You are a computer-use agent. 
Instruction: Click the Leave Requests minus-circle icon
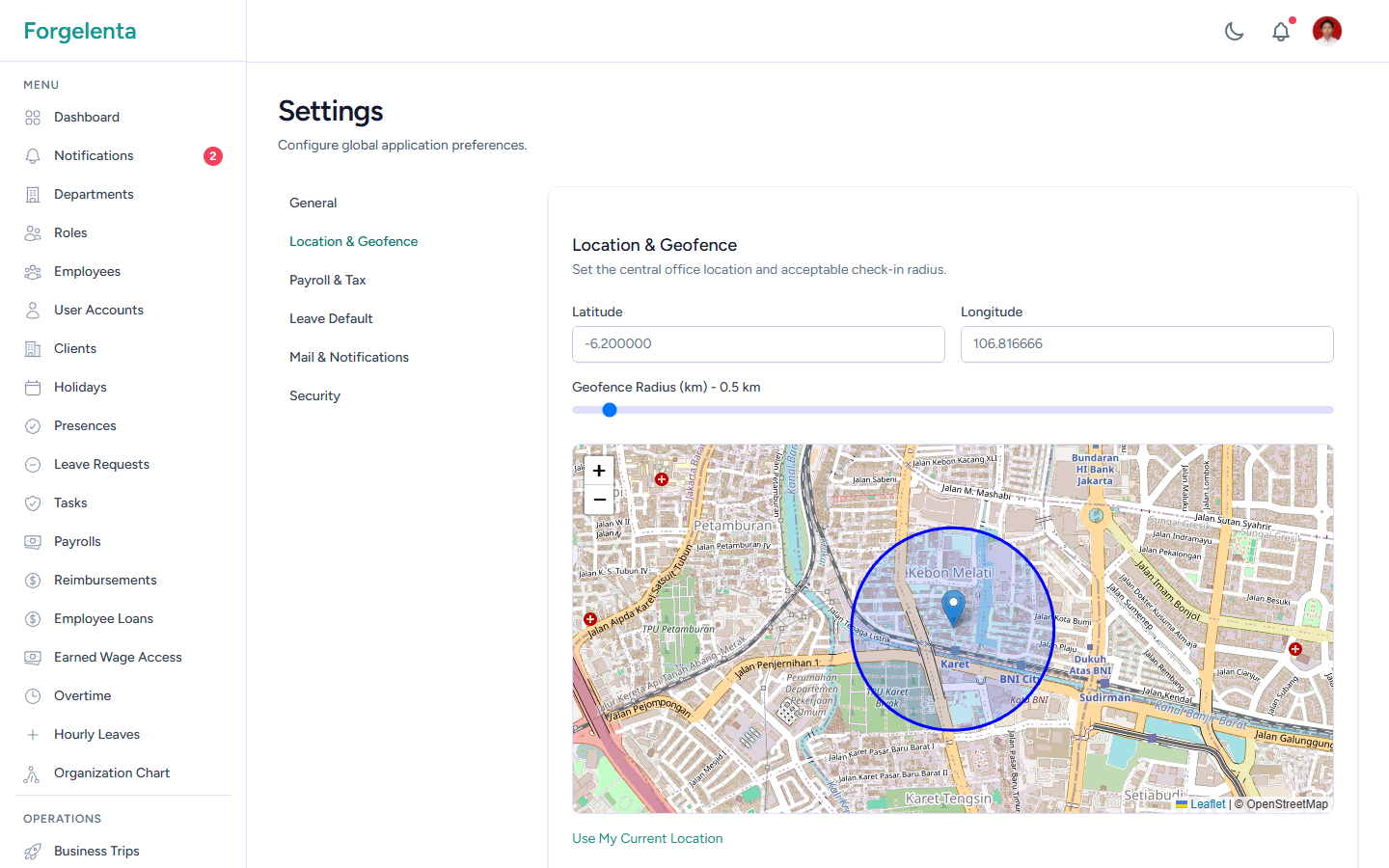click(33, 465)
